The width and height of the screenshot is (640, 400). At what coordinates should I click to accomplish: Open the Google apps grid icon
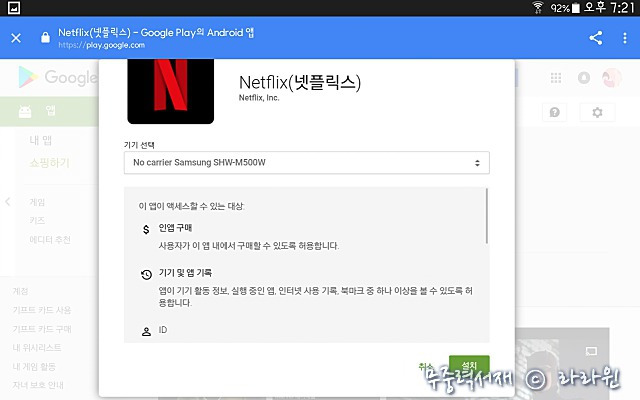(556, 78)
